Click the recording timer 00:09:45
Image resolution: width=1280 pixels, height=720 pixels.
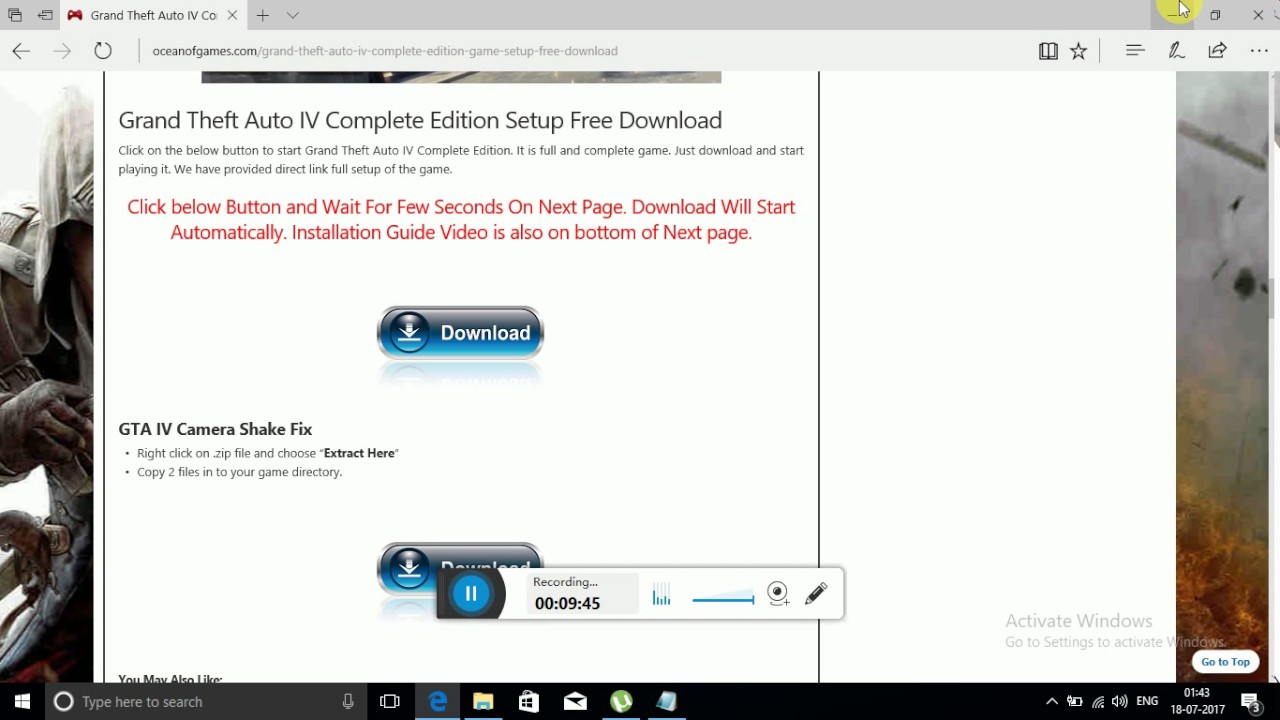[x=567, y=603]
